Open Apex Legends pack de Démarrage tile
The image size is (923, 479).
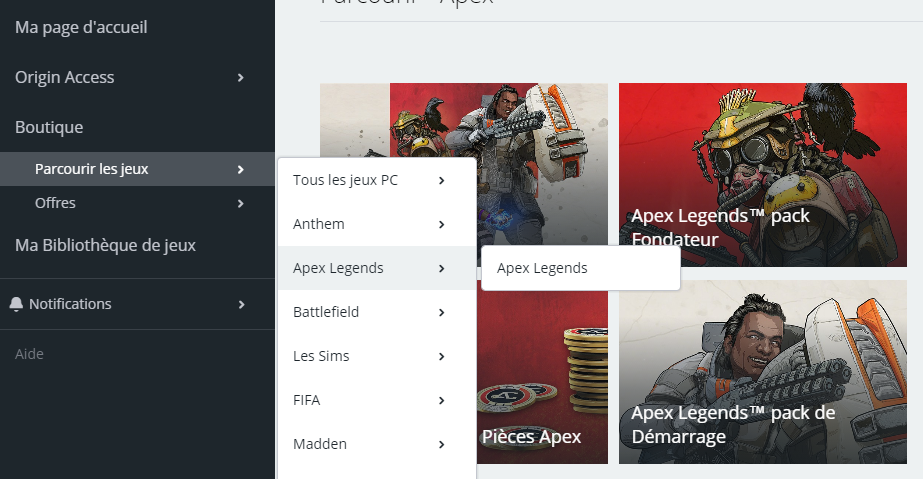tap(763, 372)
